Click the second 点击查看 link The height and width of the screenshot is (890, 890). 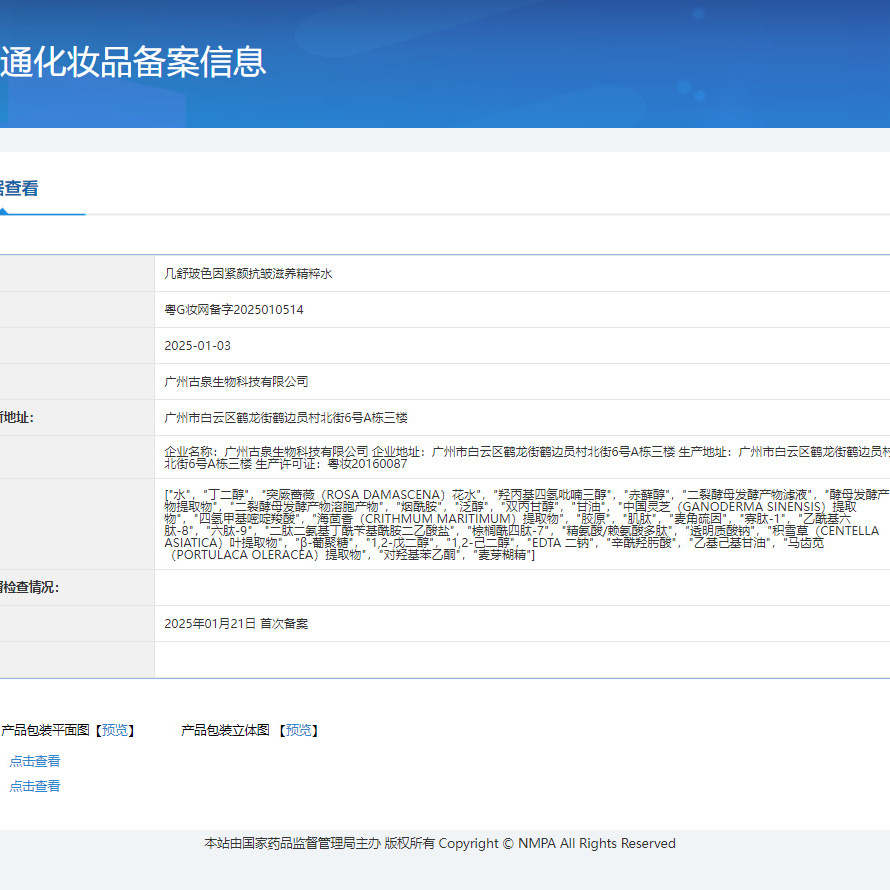pyautogui.click(x=35, y=786)
